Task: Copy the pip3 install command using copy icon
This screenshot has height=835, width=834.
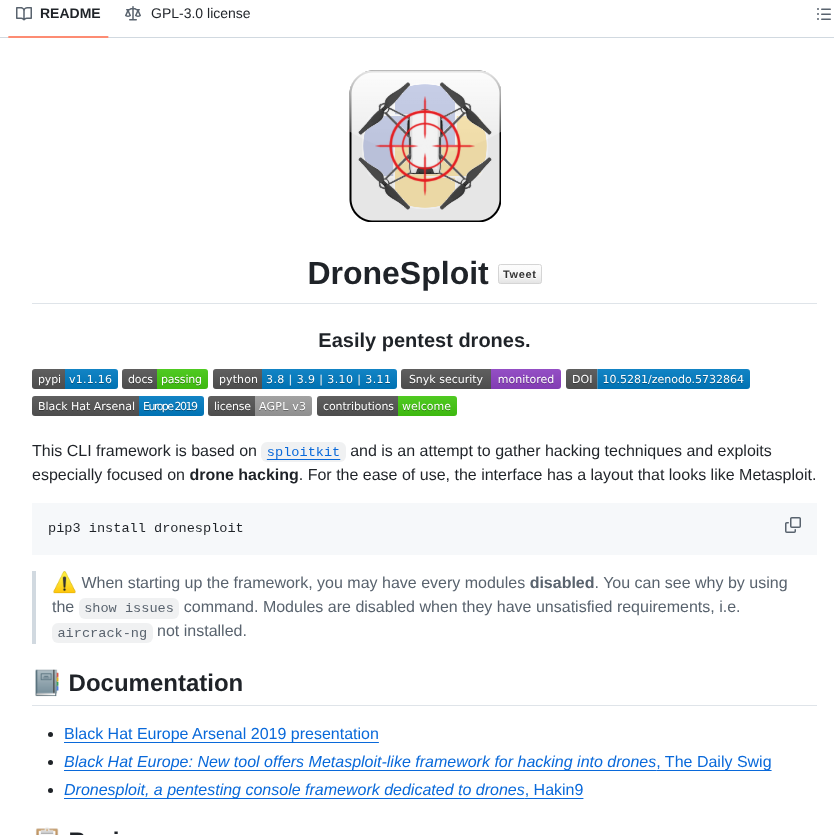Action: 792,524
